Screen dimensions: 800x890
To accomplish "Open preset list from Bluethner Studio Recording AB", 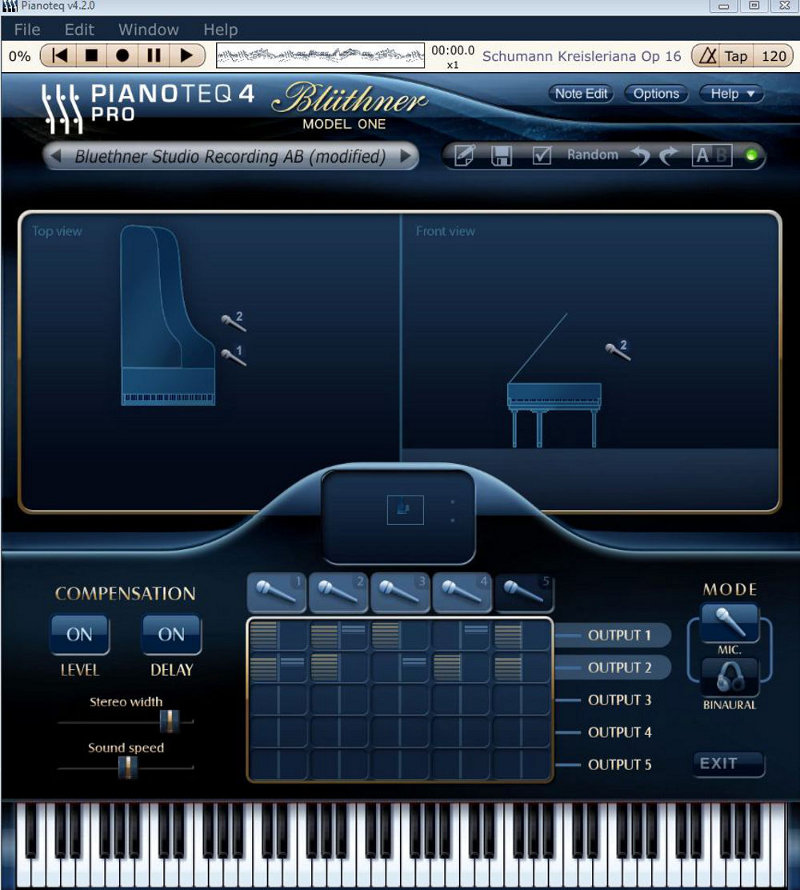I will (230, 156).
